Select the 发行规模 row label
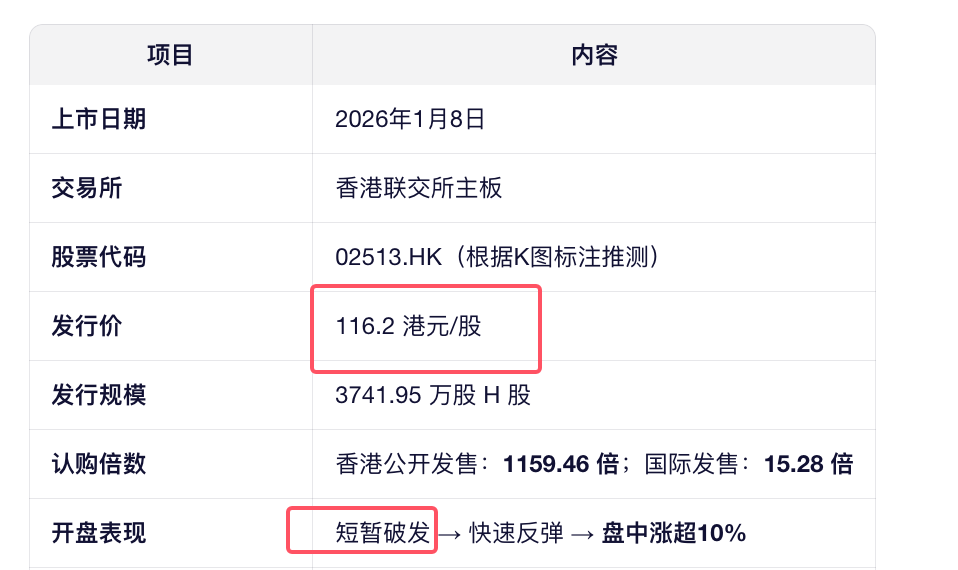Image resolution: width=958 pixels, height=570 pixels. pos(99,395)
